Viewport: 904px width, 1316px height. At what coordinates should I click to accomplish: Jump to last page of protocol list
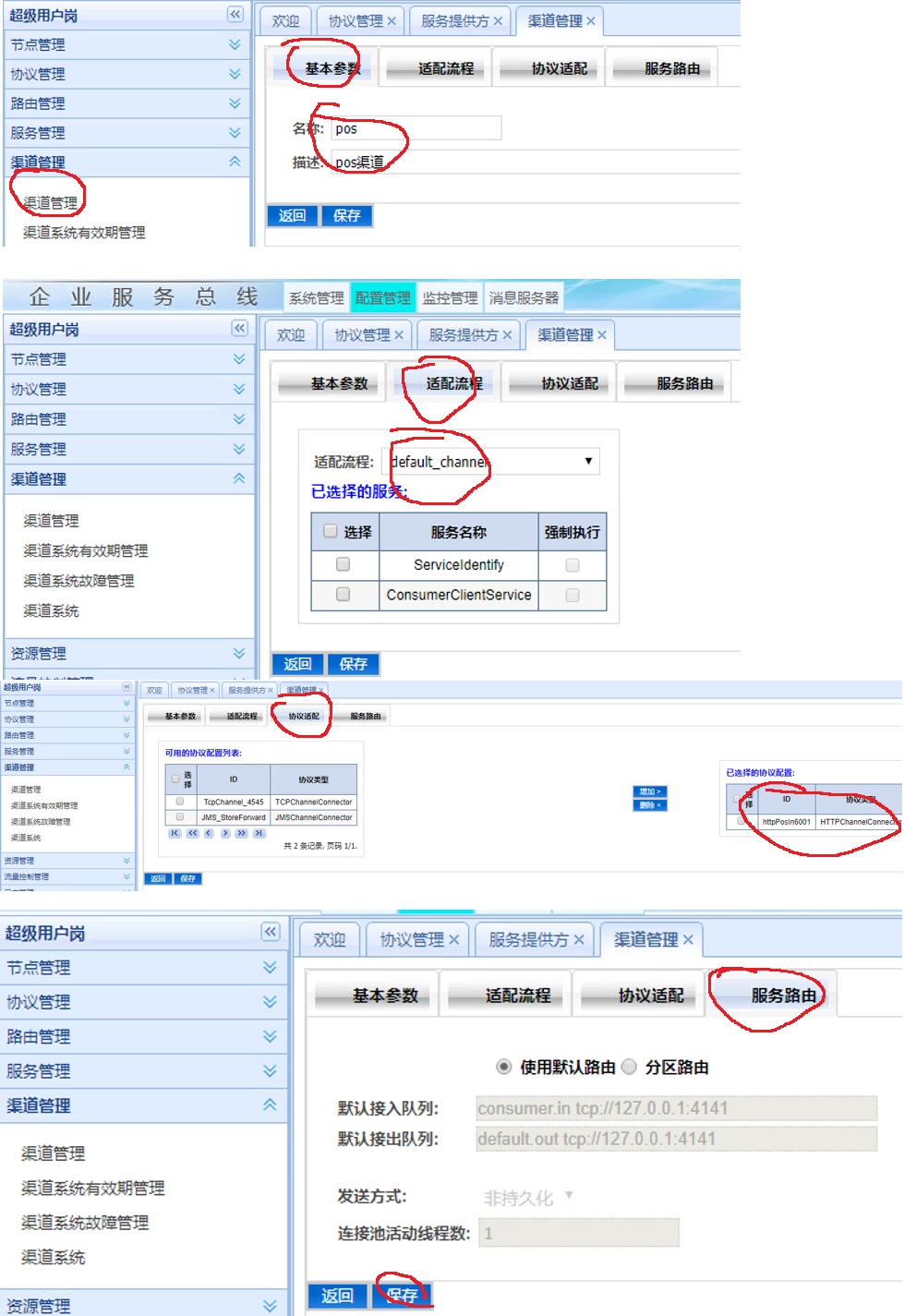259,833
